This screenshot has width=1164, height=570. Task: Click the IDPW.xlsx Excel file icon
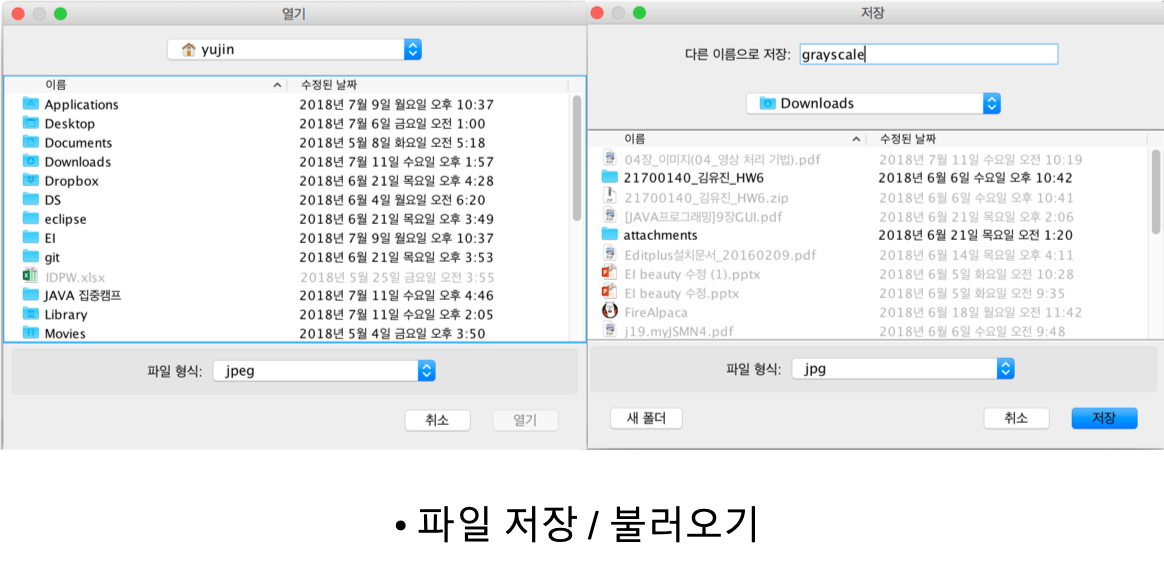(30, 276)
